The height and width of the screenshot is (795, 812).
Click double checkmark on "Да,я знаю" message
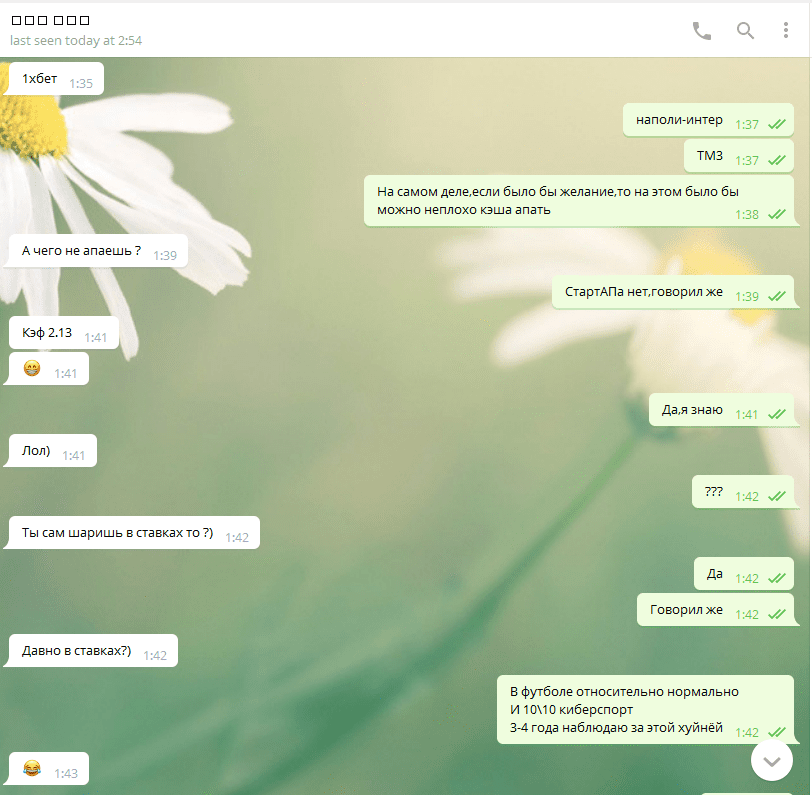click(x=776, y=414)
